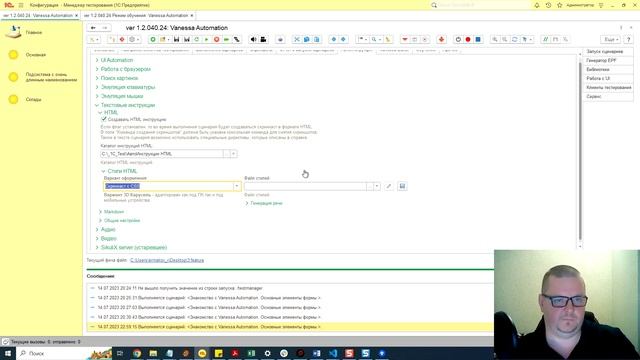Click the first floppy disk save icon

[176, 40]
